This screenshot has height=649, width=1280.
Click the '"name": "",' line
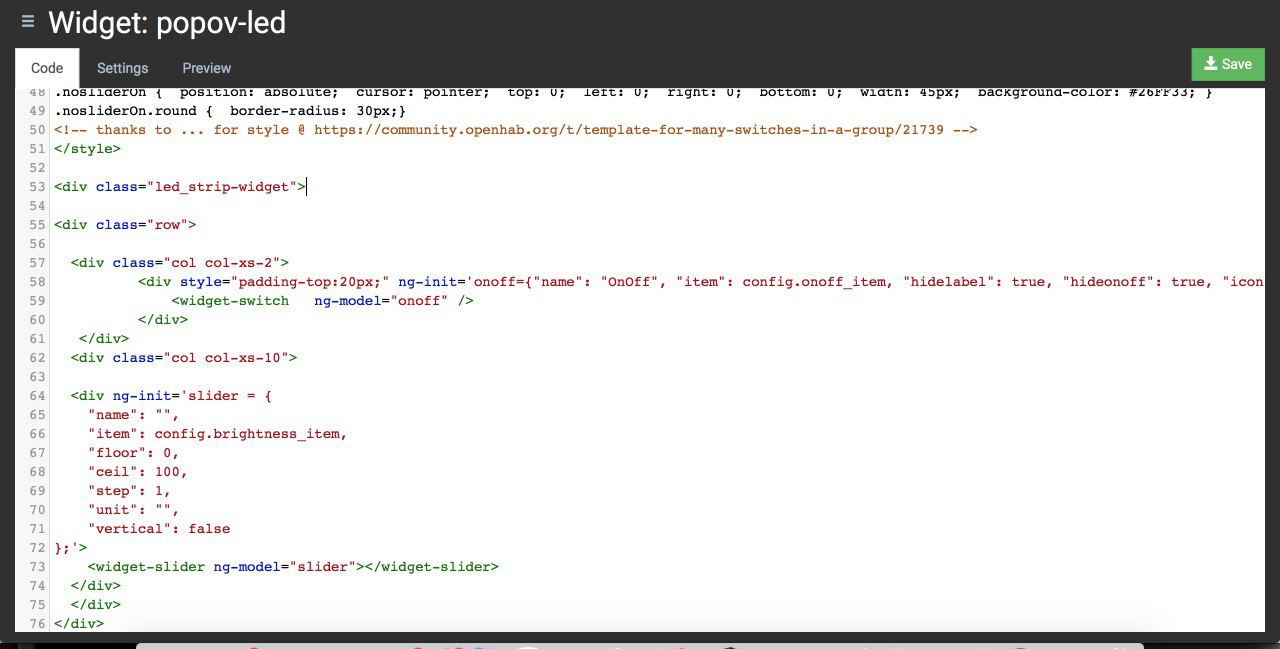133,415
